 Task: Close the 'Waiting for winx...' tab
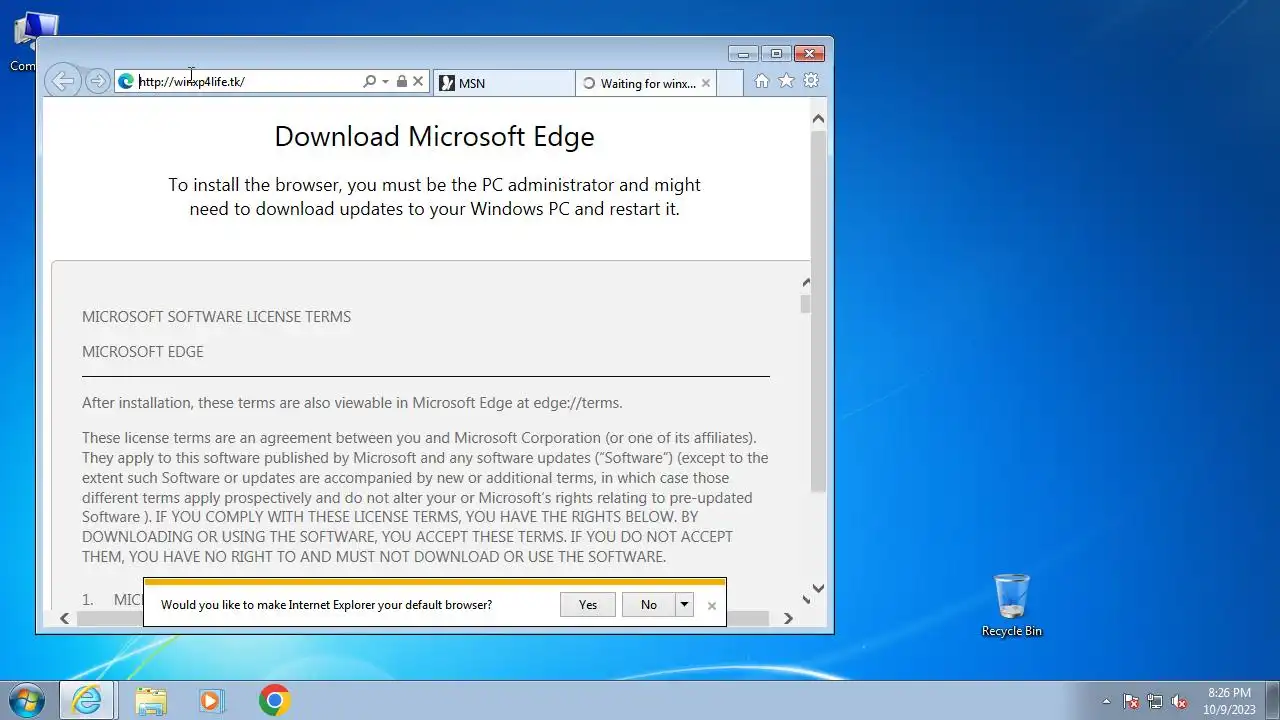point(706,83)
